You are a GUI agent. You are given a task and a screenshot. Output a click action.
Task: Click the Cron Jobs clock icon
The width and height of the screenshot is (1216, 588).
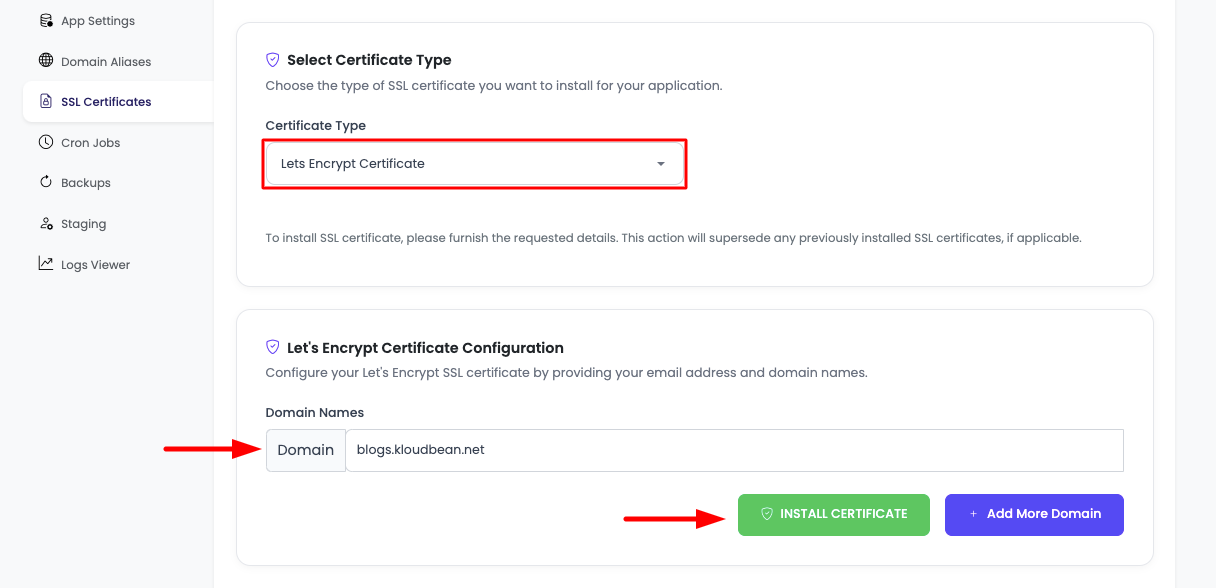tap(45, 142)
